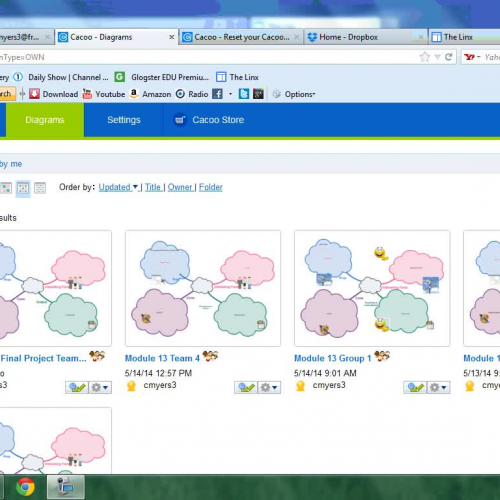Screen dimensions: 500x500
Task: Open gear dropdown for Module 13 Group 1
Action: (438, 387)
